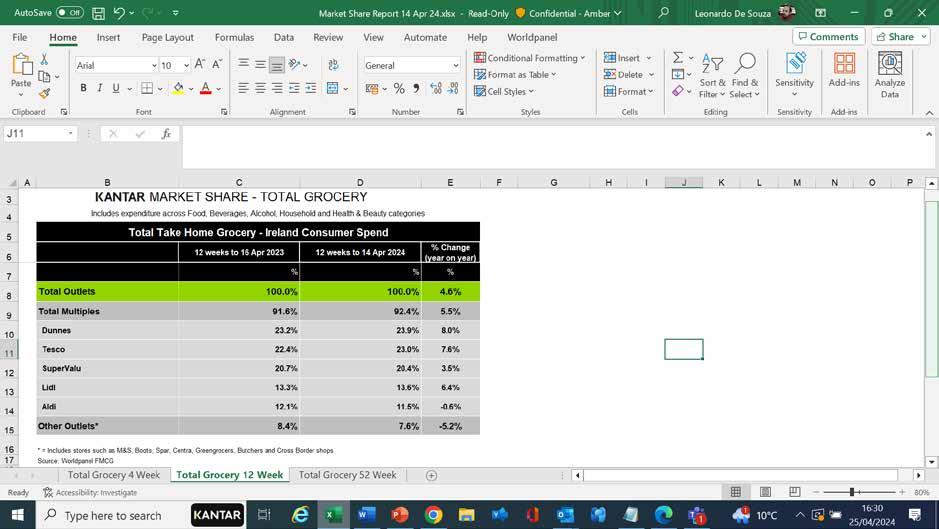Click the Insert Function fx icon
Image resolution: width=939 pixels, height=529 pixels.
tap(166, 134)
